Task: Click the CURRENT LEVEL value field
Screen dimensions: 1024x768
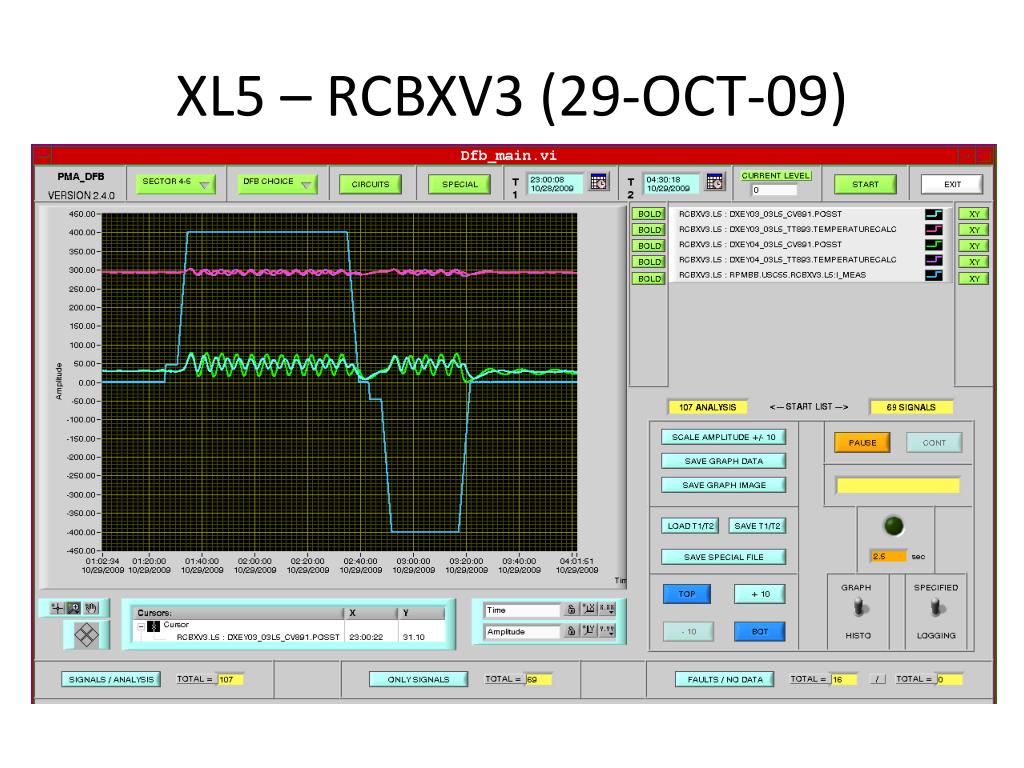Action: 775,190
